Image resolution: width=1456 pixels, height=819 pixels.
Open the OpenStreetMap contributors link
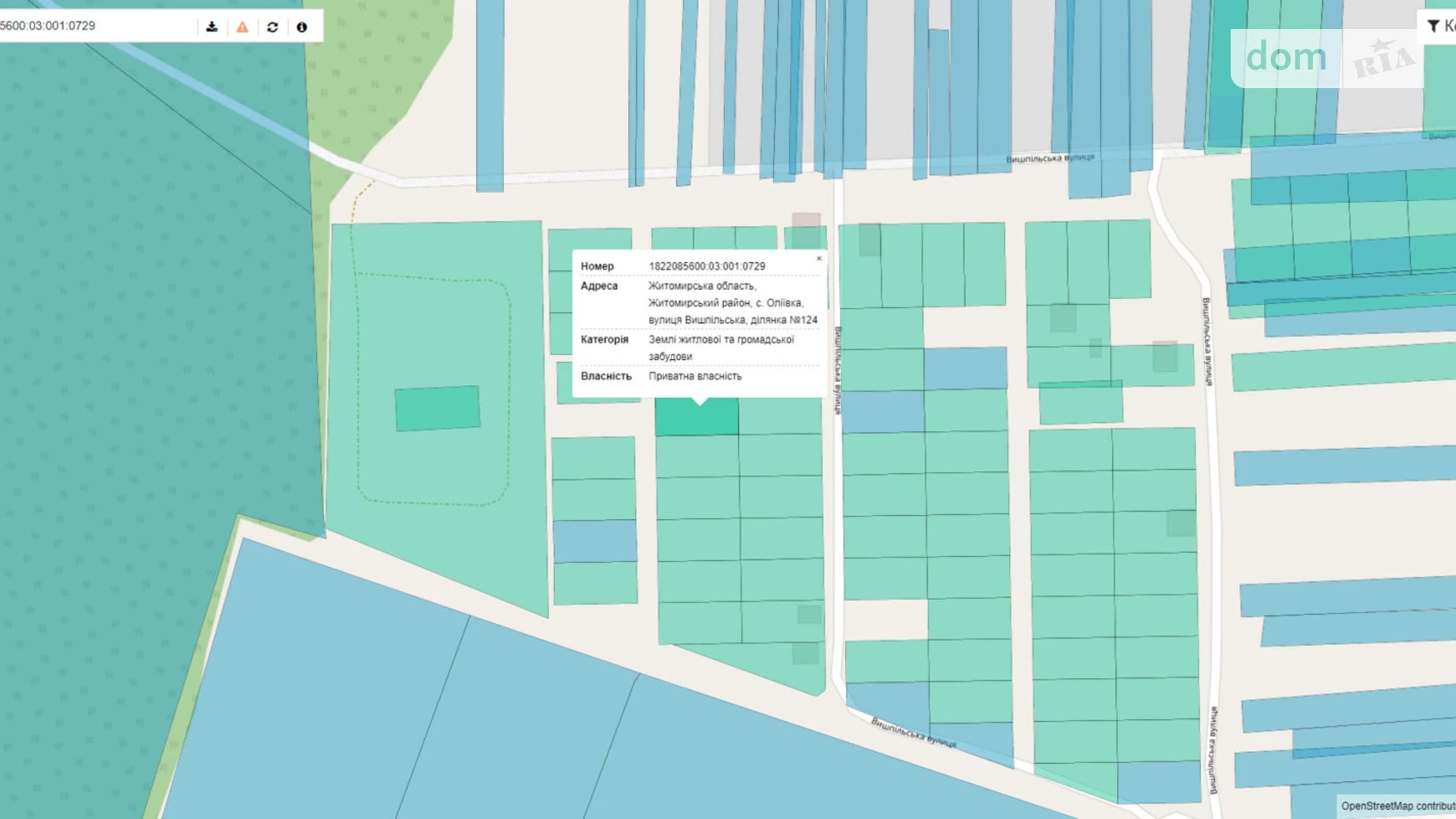point(1397,806)
